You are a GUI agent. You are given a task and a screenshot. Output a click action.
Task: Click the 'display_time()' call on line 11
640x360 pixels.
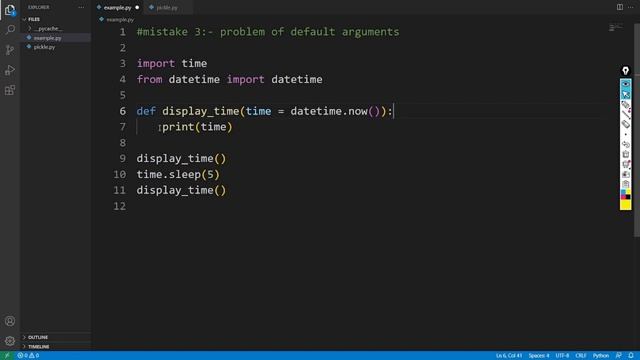[181, 191]
